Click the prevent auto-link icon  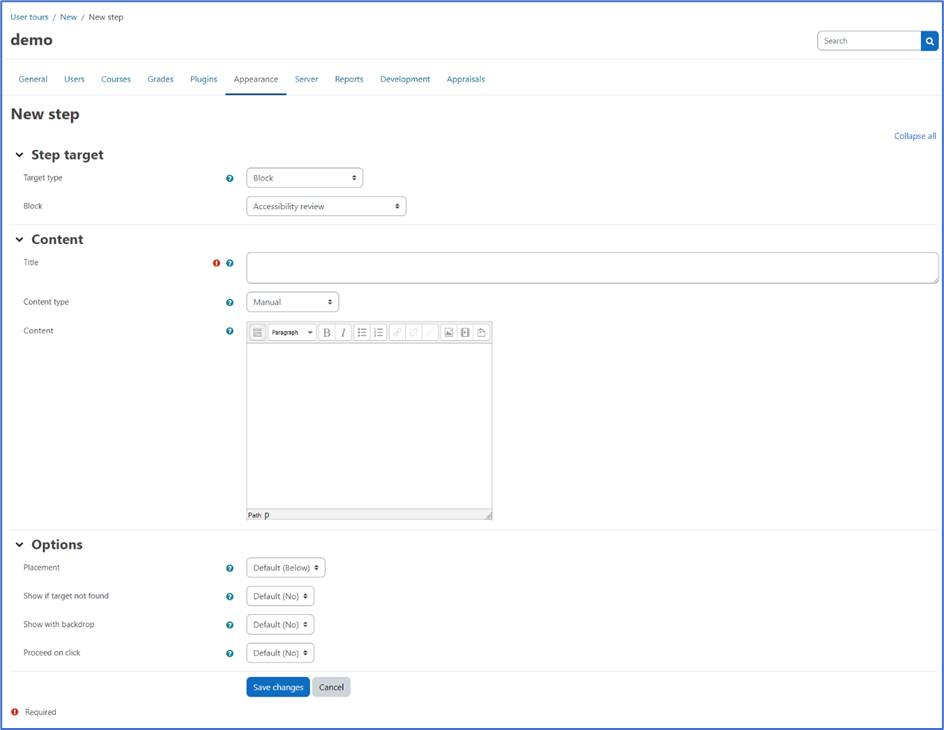(430, 332)
